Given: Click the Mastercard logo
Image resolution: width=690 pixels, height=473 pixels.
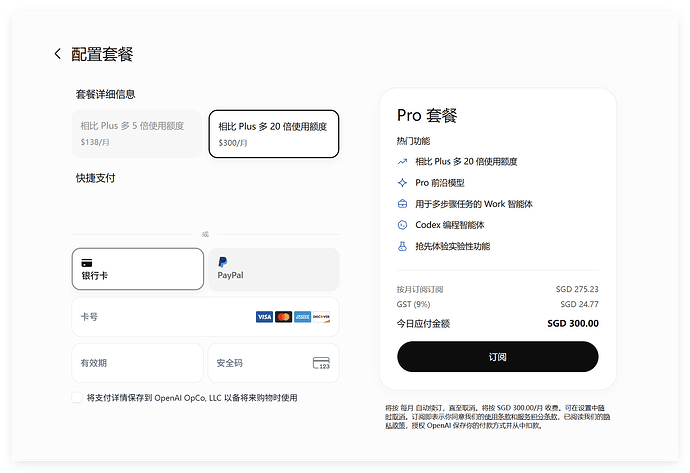Looking at the screenshot, I should tap(283, 317).
